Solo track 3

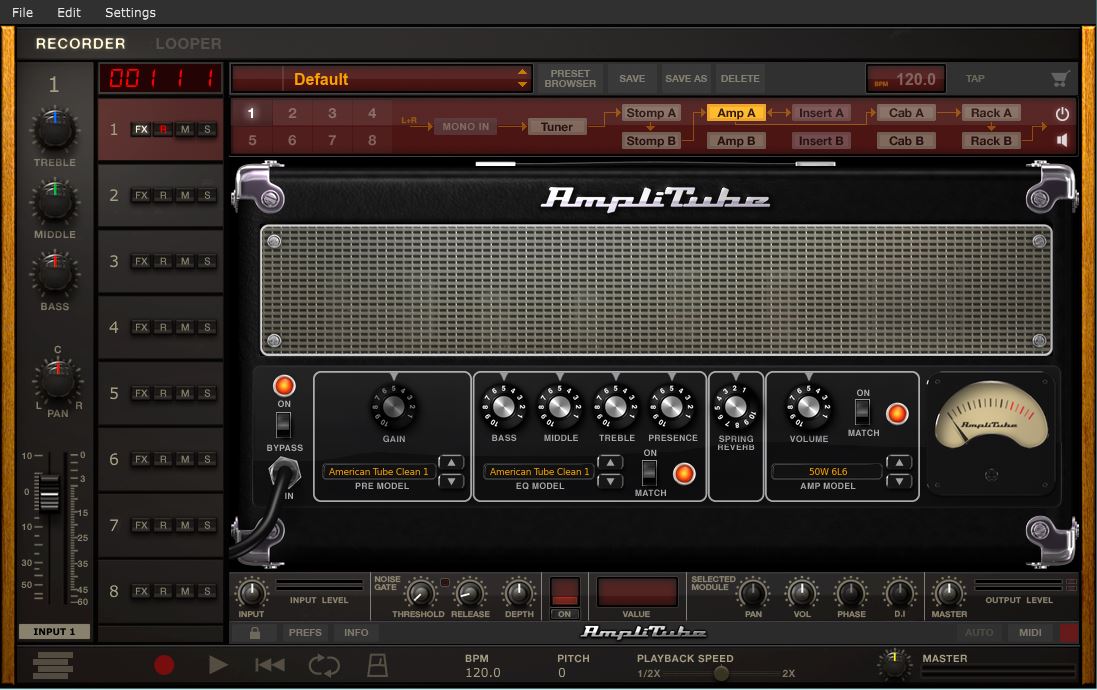[207, 261]
